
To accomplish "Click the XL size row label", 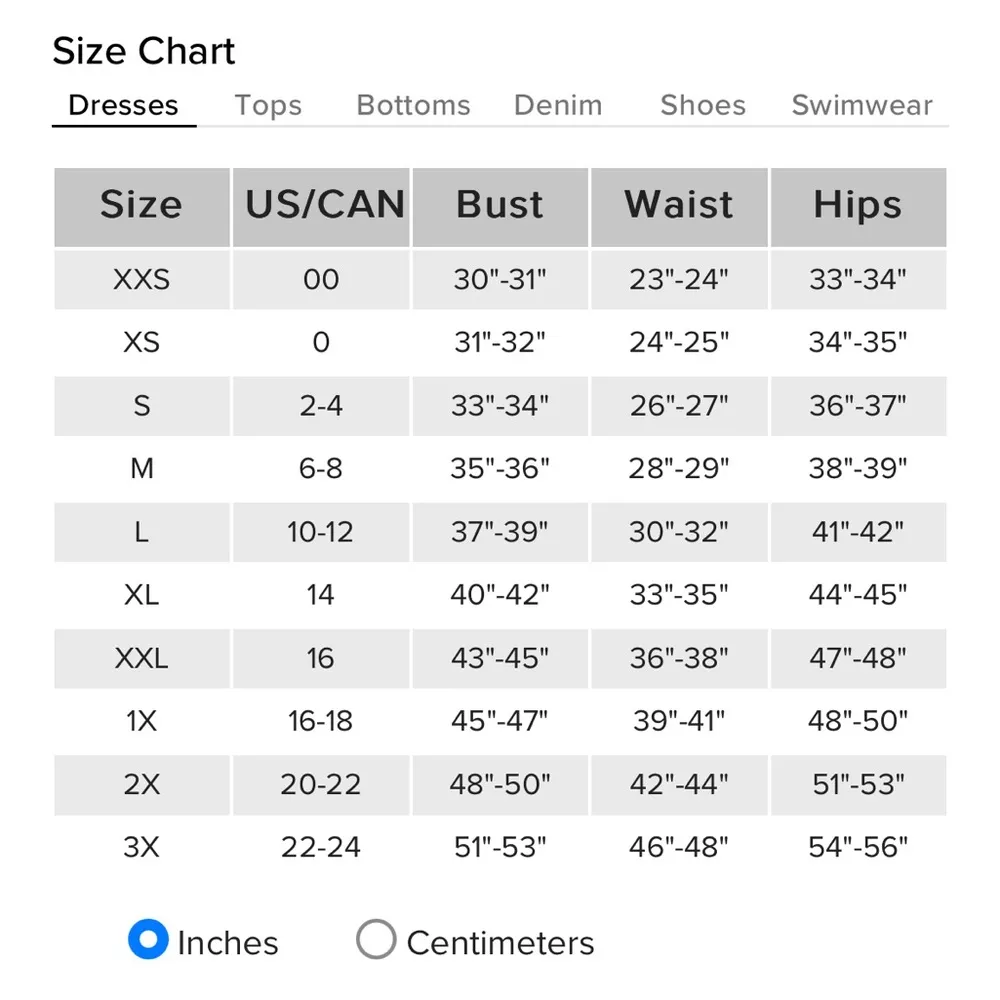I will [141, 595].
